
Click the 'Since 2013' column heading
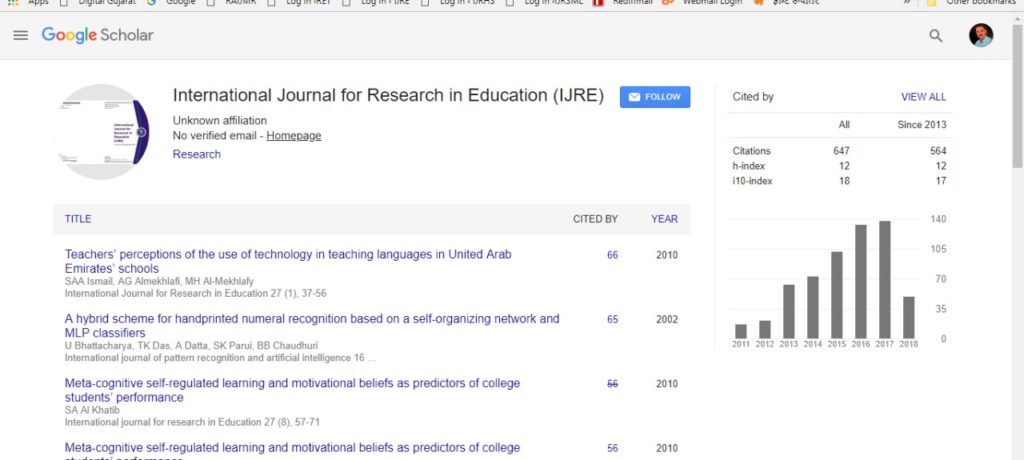921,125
